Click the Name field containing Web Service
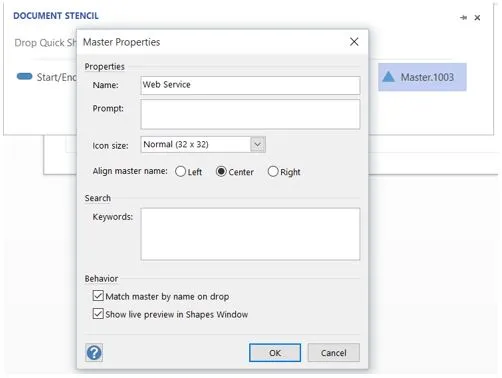 click(x=250, y=85)
